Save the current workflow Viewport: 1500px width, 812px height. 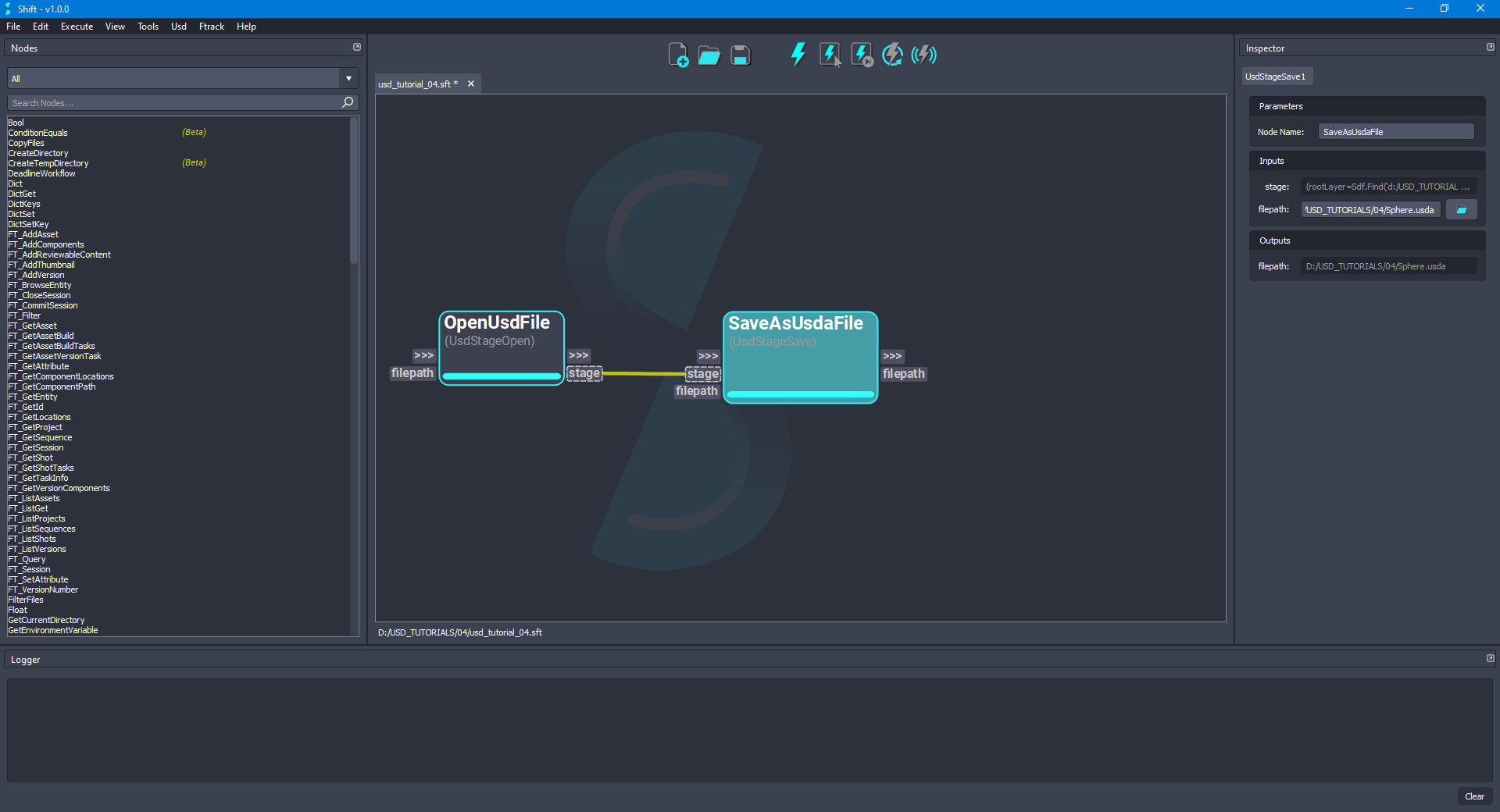(739, 55)
